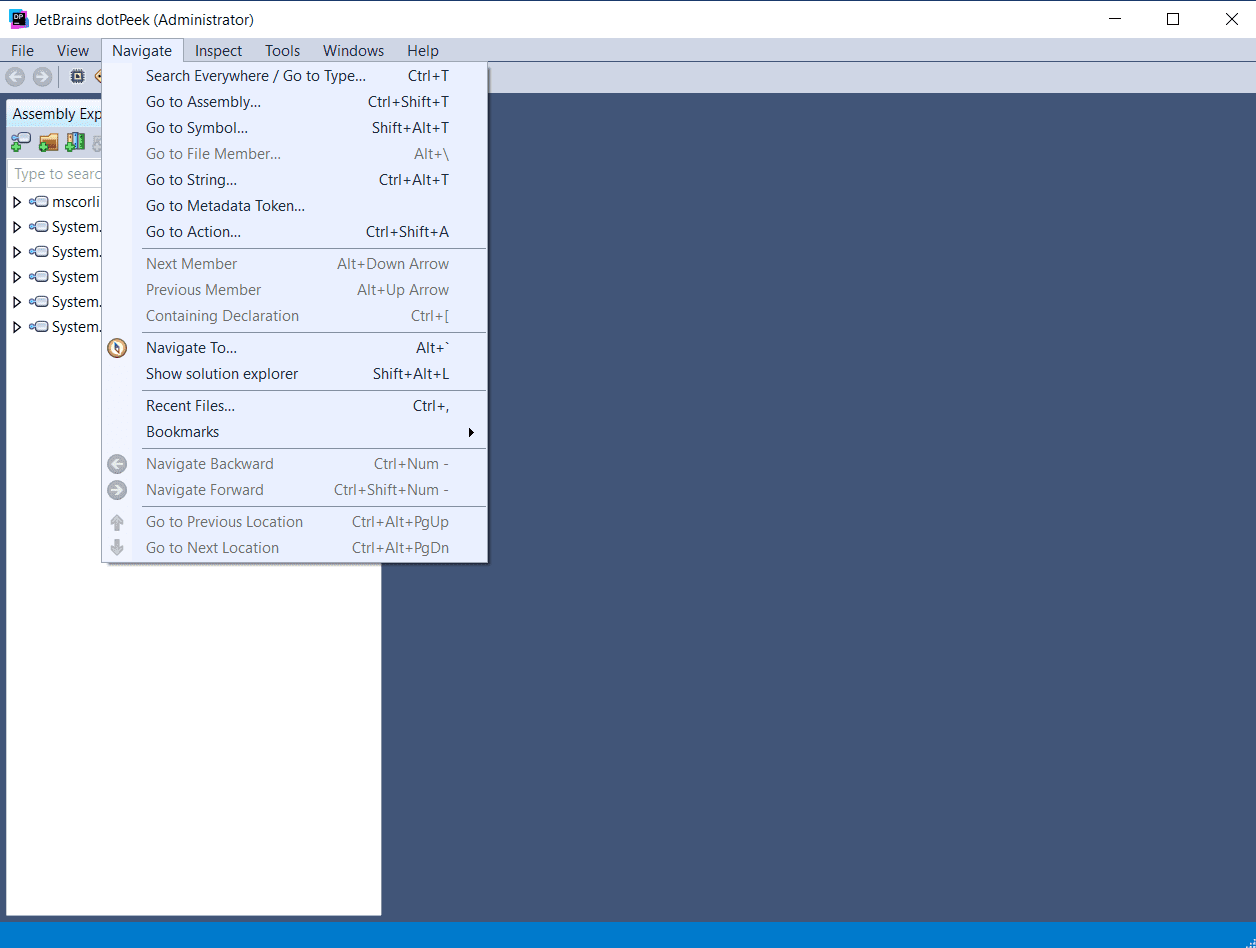Click the Go to Previous Location up-arrow icon
Viewport: 1256px width, 948px height.
pos(117,522)
